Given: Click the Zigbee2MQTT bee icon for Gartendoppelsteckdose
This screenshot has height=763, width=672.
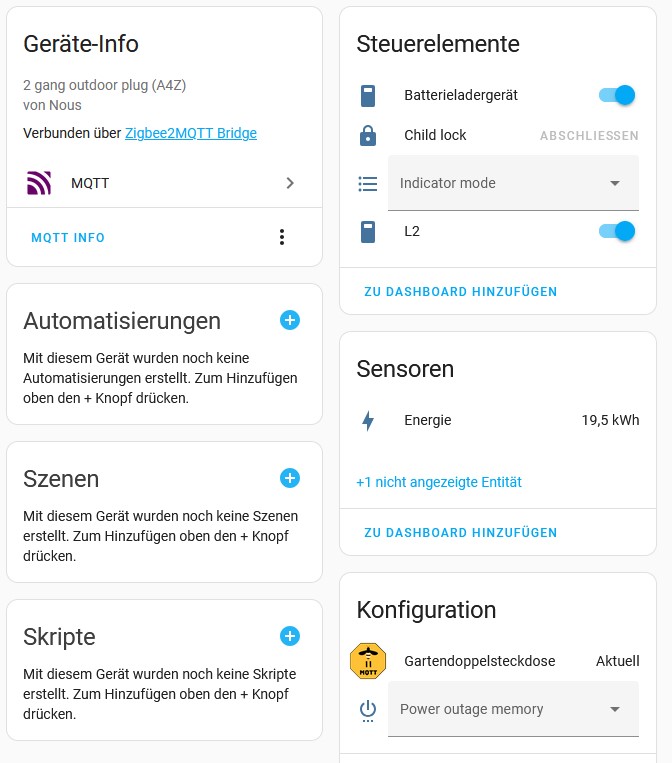Looking at the screenshot, I should [x=368, y=661].
